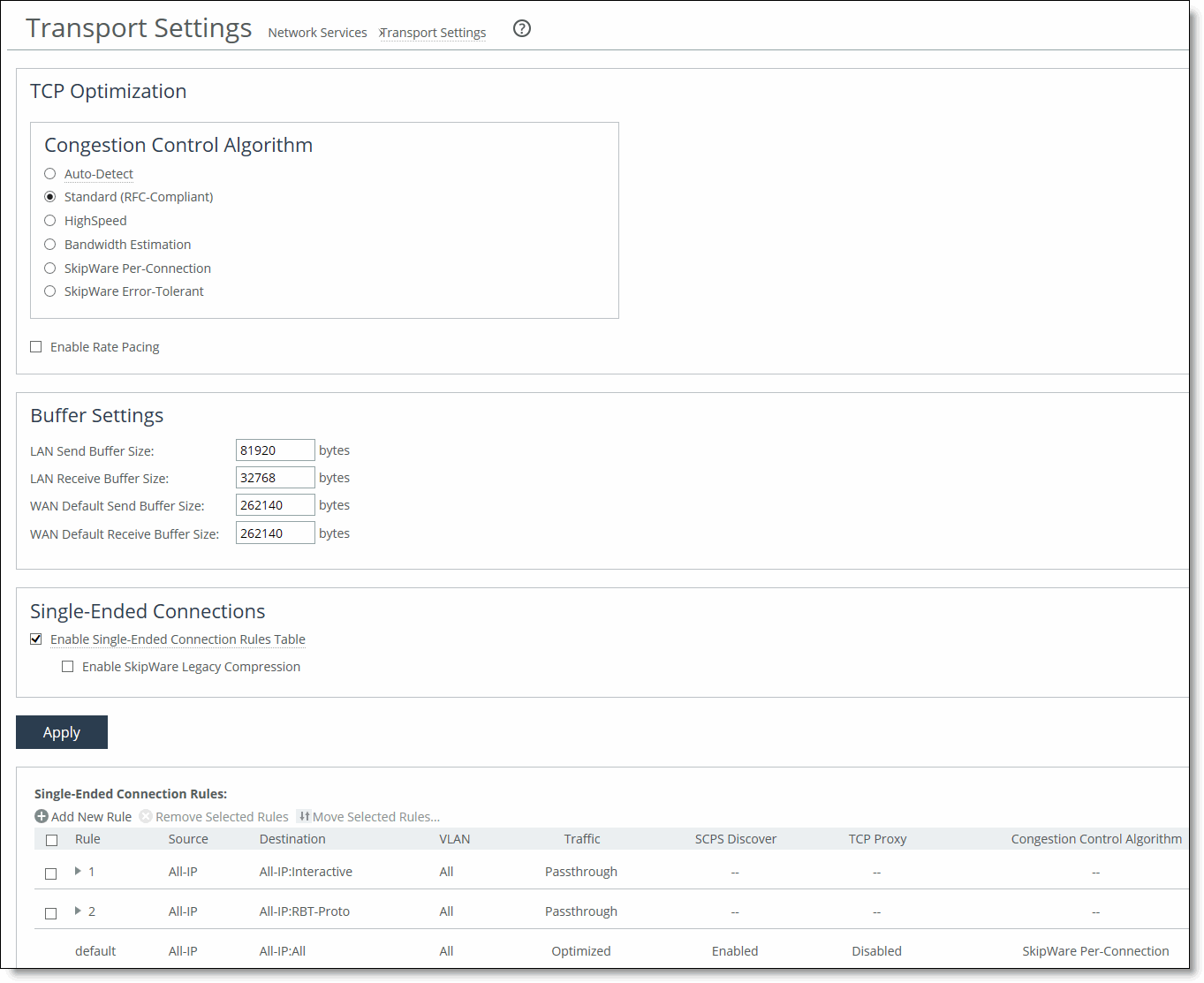The image size is (1204, 983).
Task: Click All-IP:All destination in default row
Action: pyautogui.click(x=283, y=951)
